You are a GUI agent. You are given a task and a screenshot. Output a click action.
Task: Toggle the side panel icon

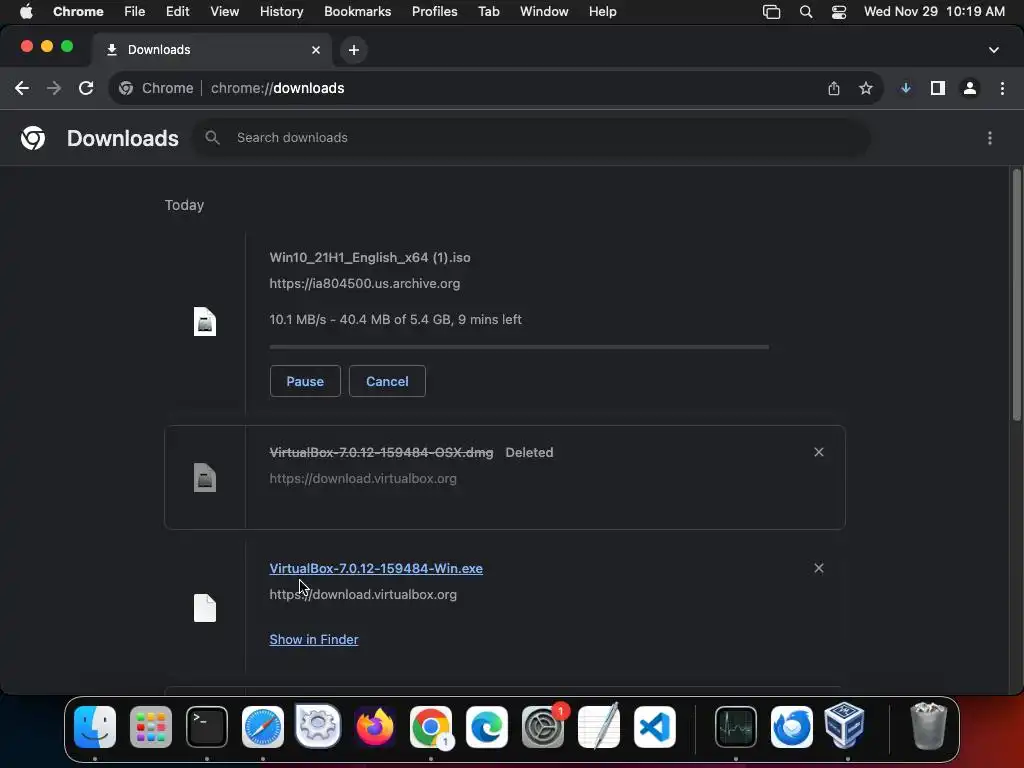coord(938,88)
